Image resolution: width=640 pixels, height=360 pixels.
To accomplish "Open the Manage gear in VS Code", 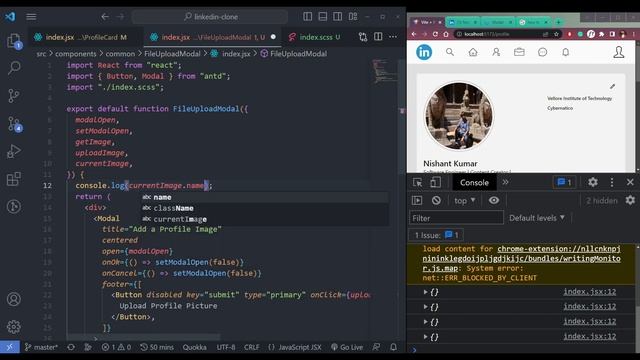I will [14, 327].
